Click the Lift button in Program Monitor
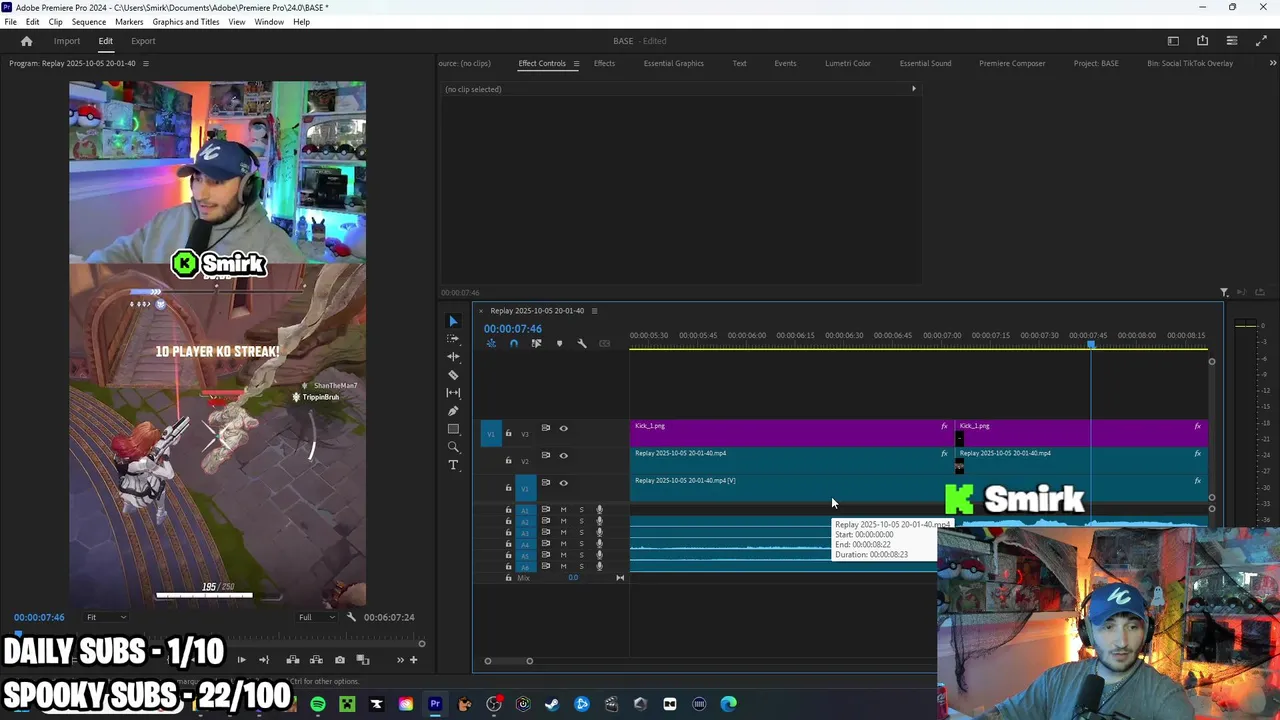Viewport: 1280px width, 720px height. pos(293,660)
